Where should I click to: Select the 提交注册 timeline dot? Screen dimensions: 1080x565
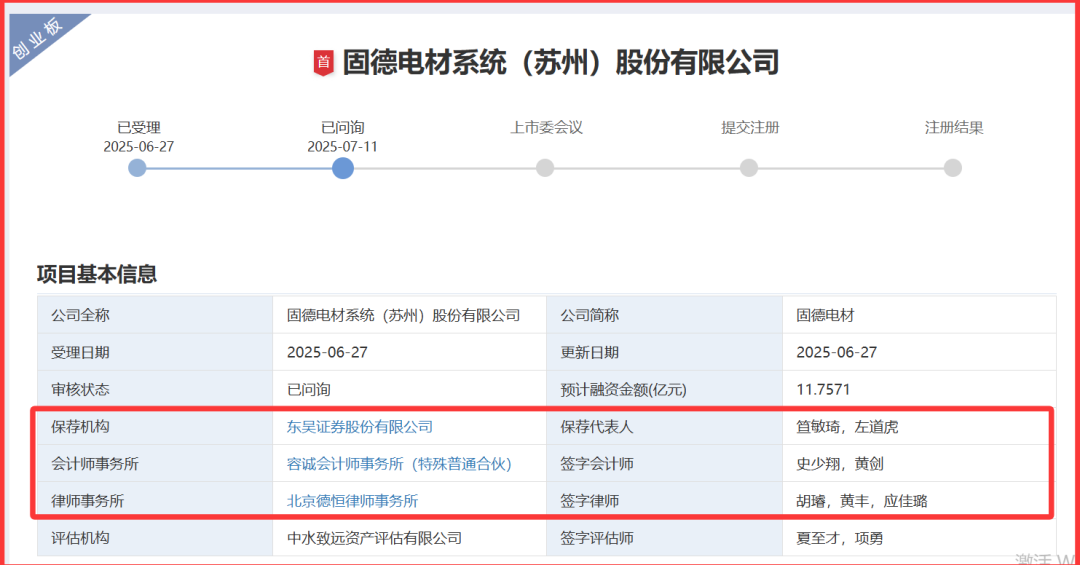coord(749,168)
